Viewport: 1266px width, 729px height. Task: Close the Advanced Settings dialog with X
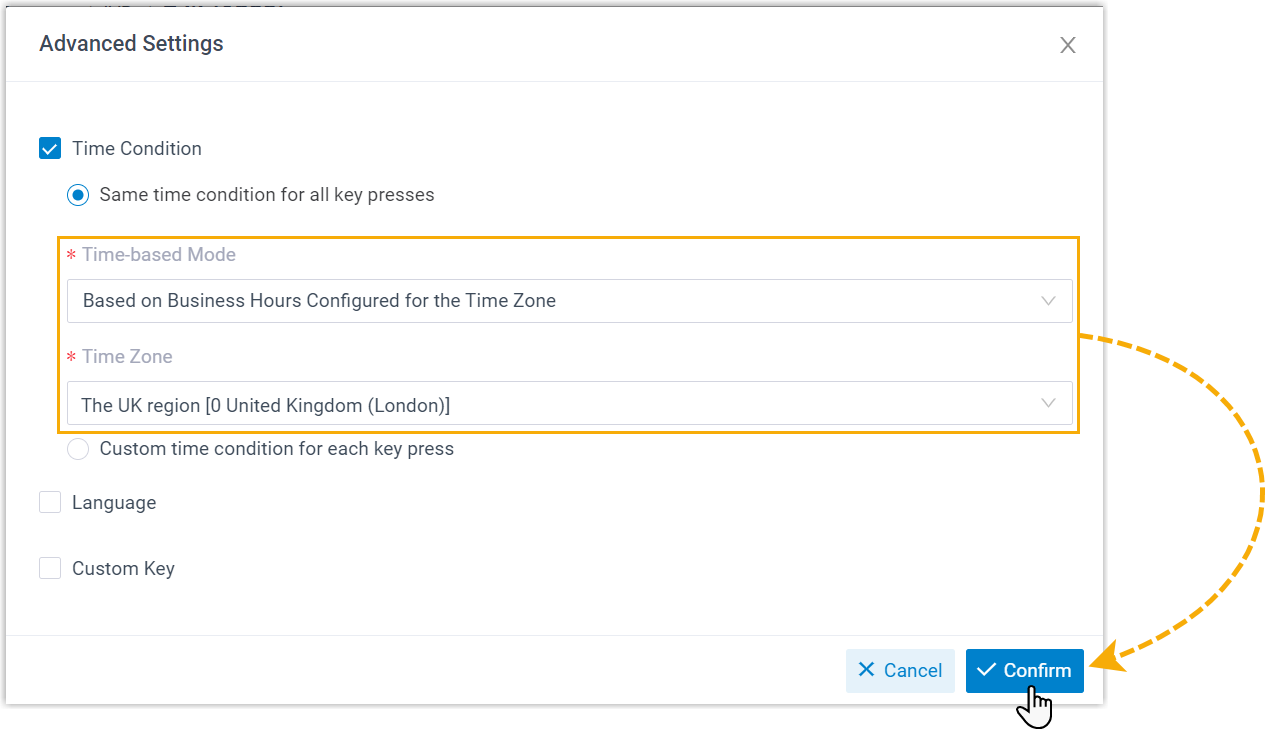[x=1068, y=45]
